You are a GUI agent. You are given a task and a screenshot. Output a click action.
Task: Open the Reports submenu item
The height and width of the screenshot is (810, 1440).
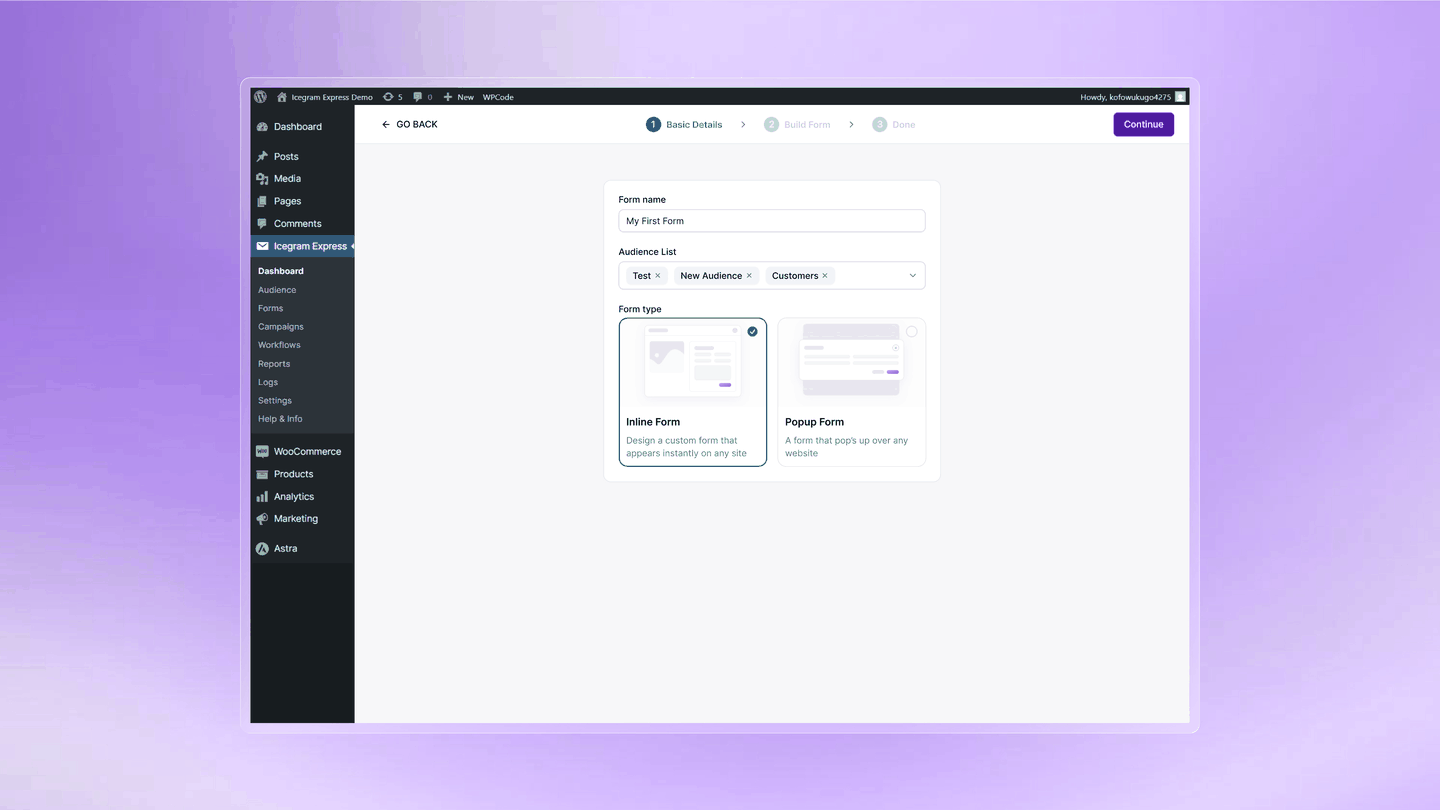[x=274, y=364]
